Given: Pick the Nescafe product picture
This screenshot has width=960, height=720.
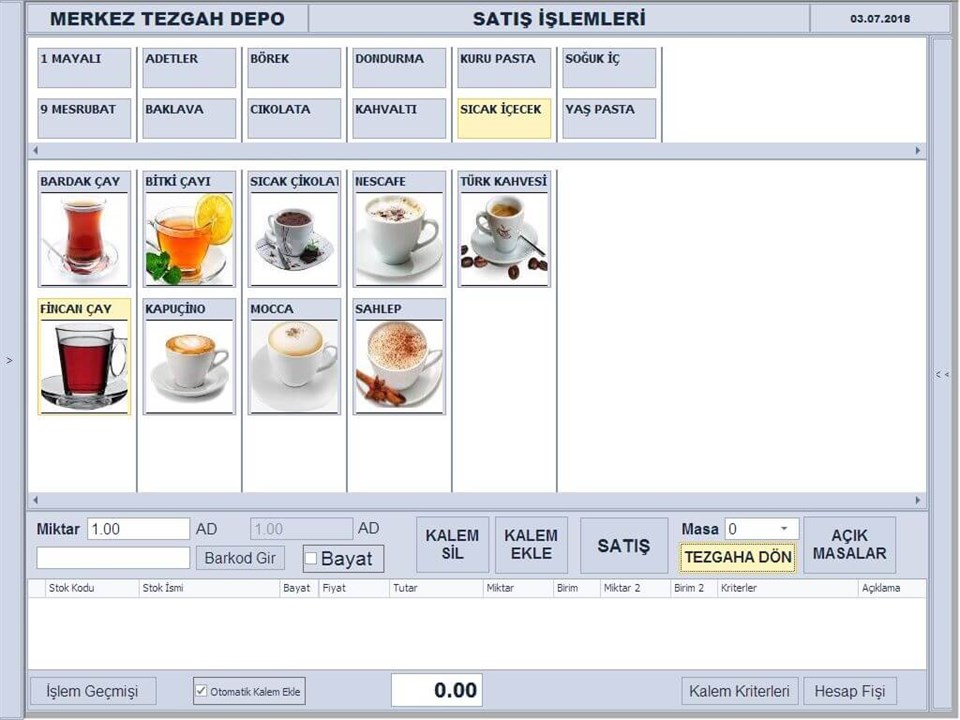Looking at the screenshot, I should tap(399, 238).
